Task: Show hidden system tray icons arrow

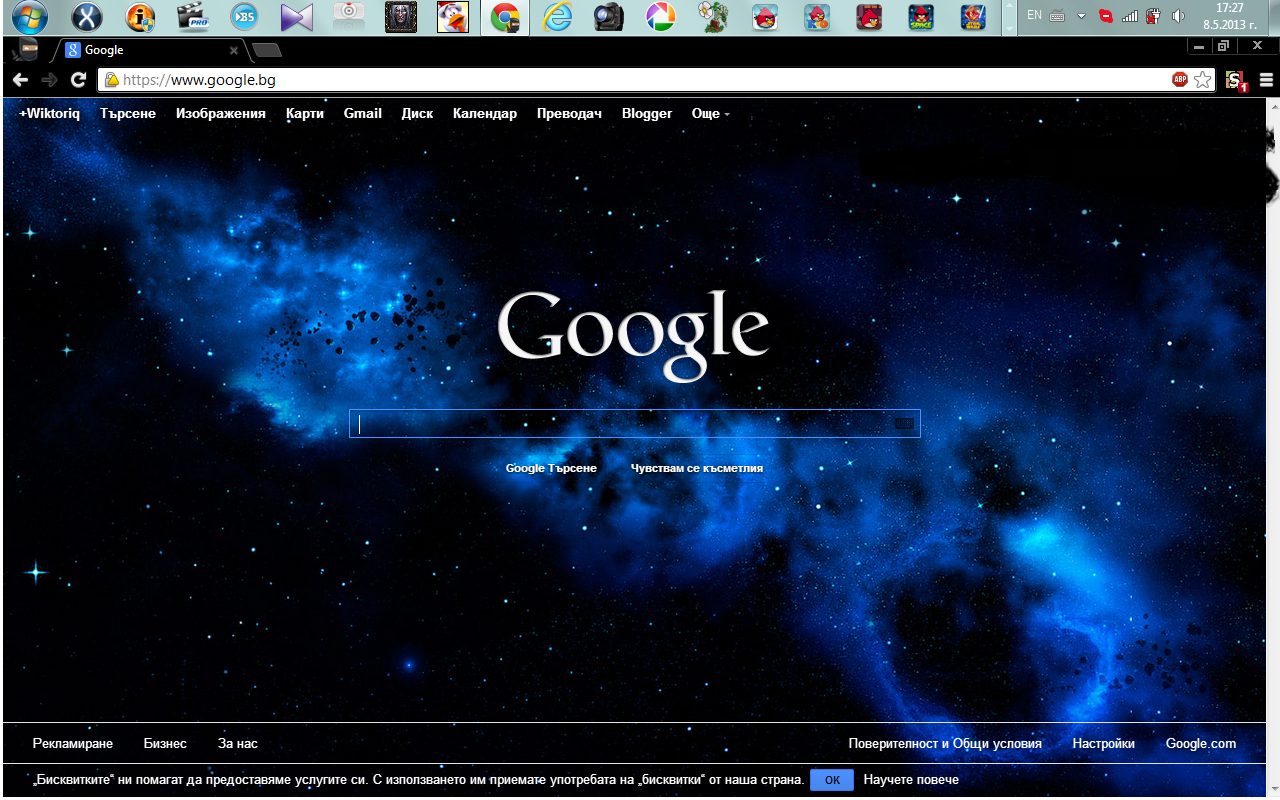Action: coord(1081,16)
